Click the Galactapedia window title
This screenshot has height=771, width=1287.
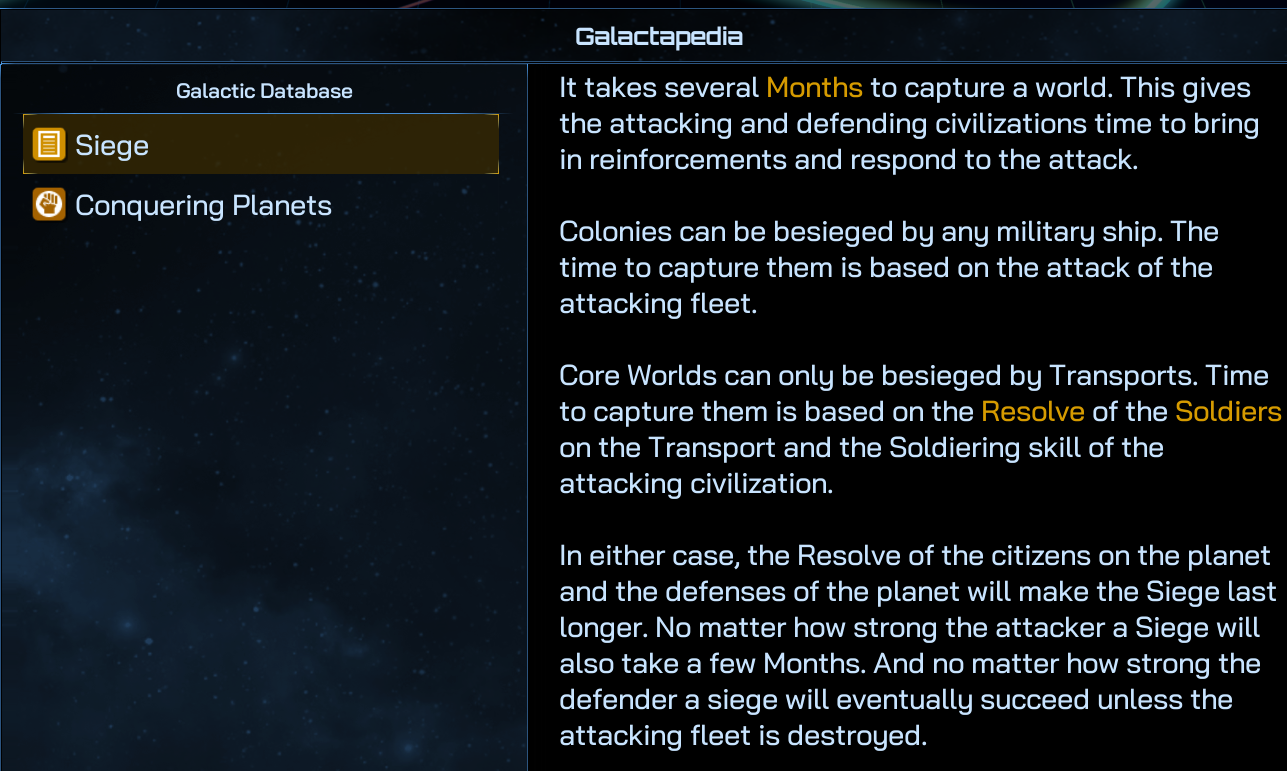658,37
